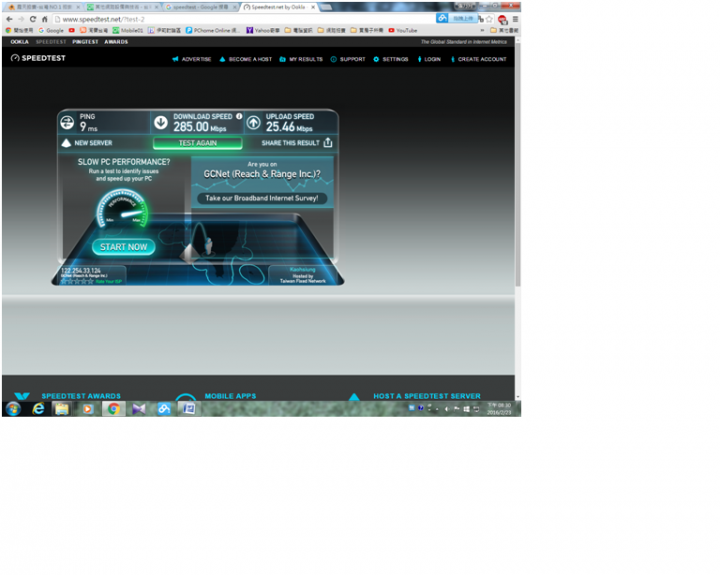This screenshot has width=720, height=575.
Task: Click CREATE ACCOUNT
Action: (478, 59)
